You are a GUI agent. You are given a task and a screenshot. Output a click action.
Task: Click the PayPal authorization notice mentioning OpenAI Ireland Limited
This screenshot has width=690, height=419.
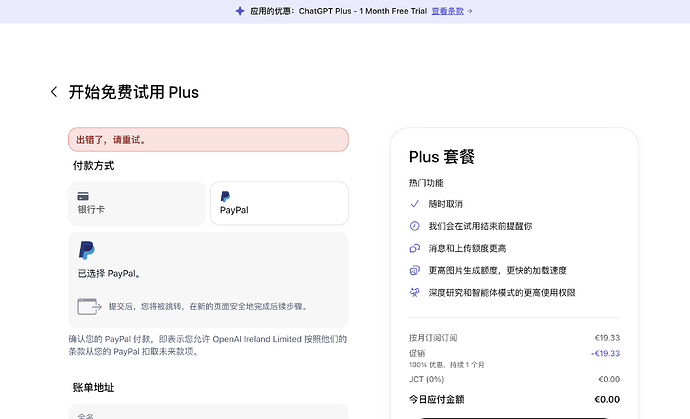tap(208, 345)
